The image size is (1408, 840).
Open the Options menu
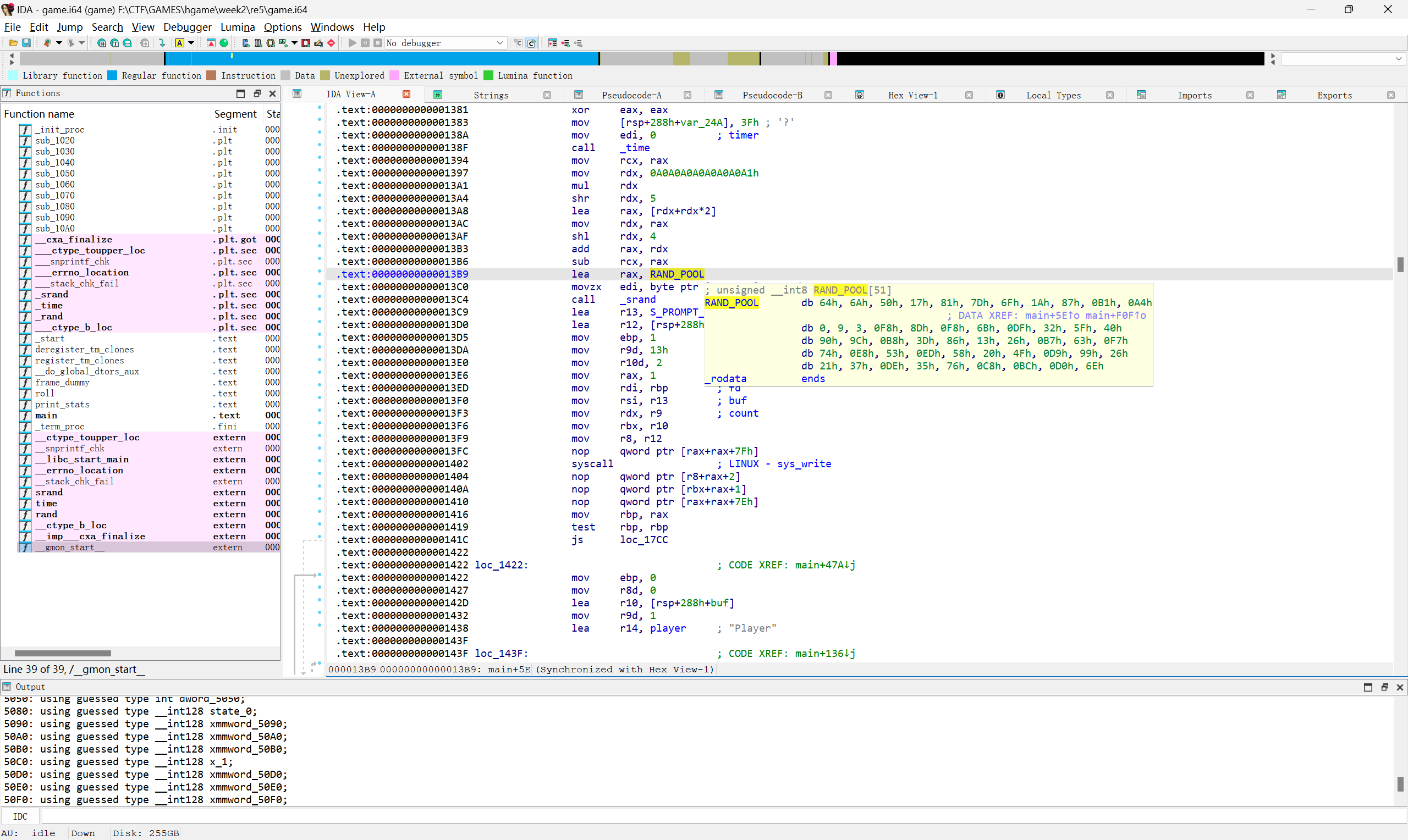click(x=283, y=26)
